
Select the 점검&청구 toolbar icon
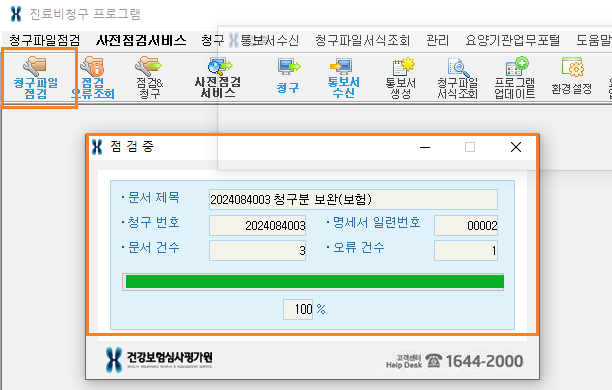pyautogui.click(x=149, y=77)
